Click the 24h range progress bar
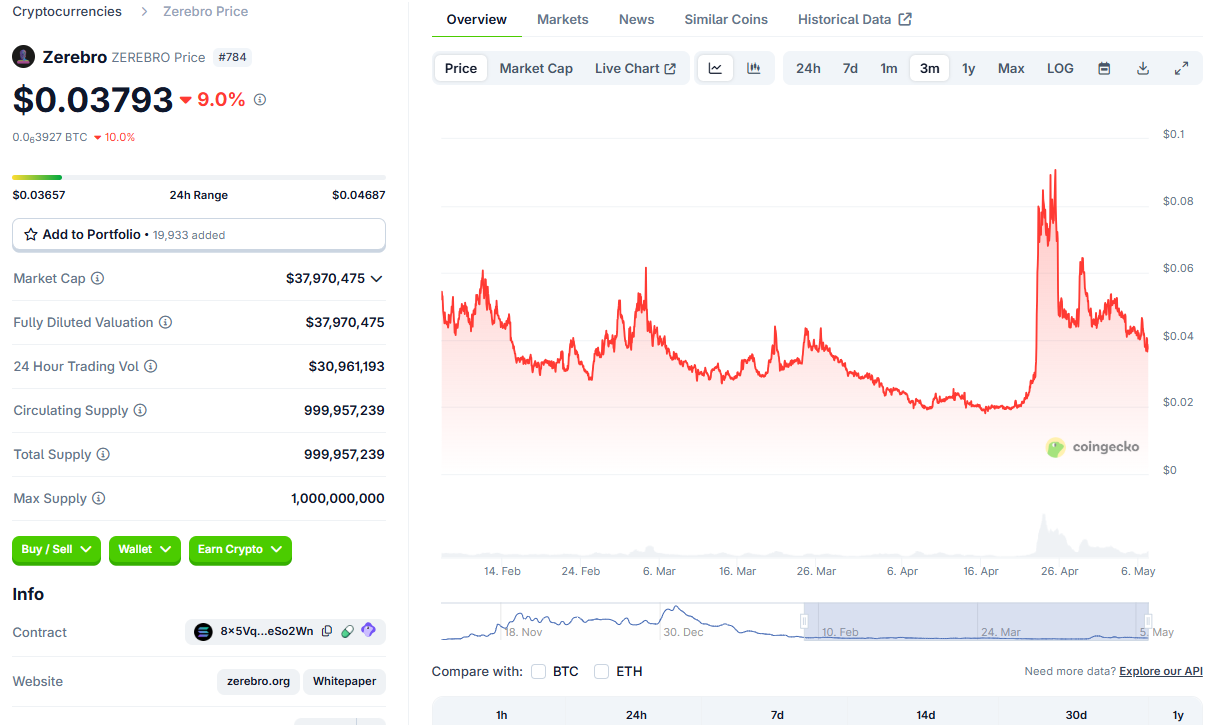 (x=199, y=178)
